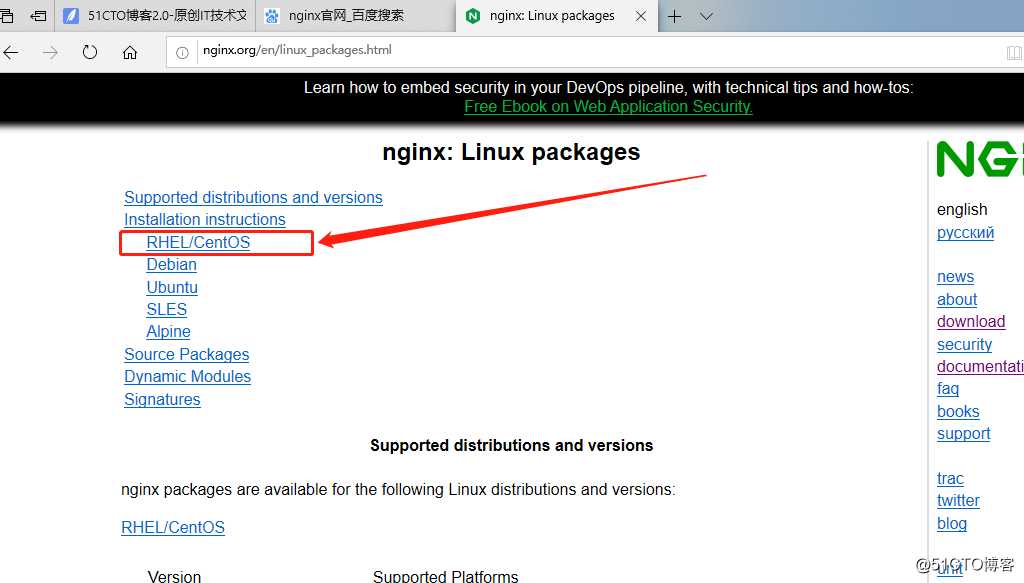The width and height of the screenshot is (1024, 583).
Task: Click the 'Supported Platforms' column header
Action: pyautogui.click(x=445, y=576)
